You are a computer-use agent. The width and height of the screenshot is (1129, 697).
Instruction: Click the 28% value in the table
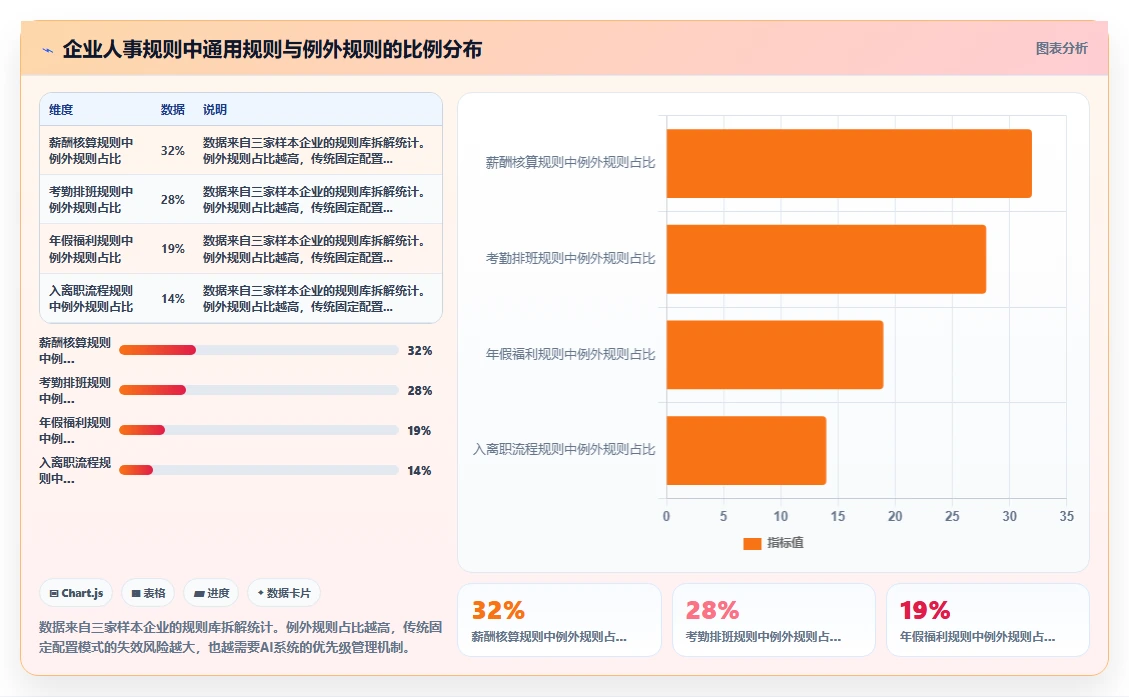173,199
